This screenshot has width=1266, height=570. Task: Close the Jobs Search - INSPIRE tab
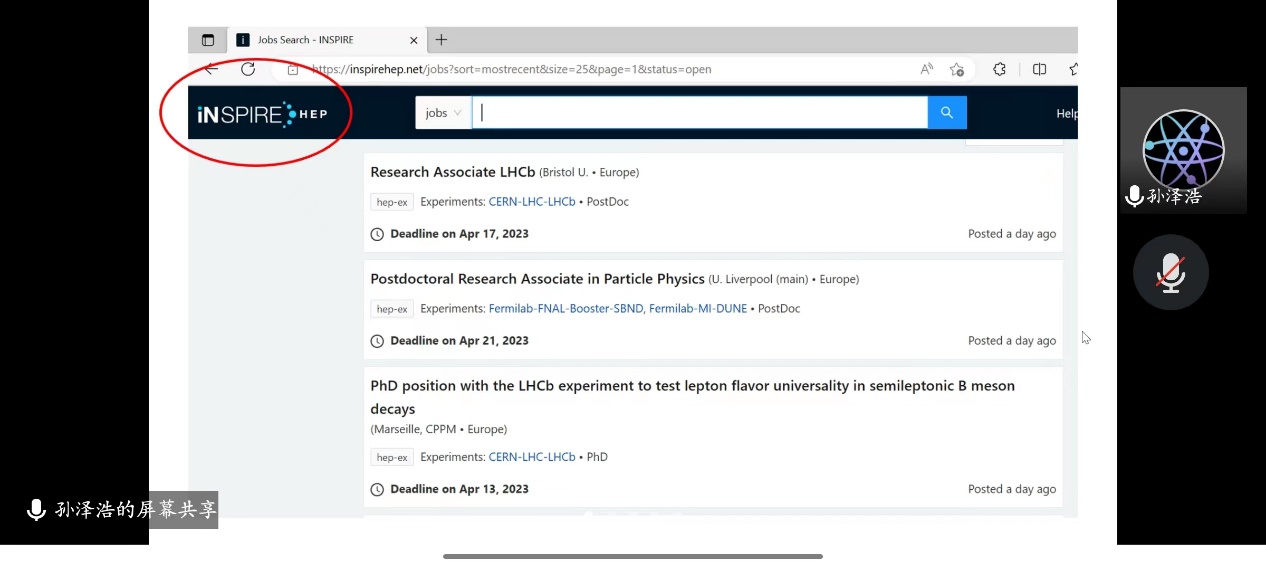(x=414, y=40)
